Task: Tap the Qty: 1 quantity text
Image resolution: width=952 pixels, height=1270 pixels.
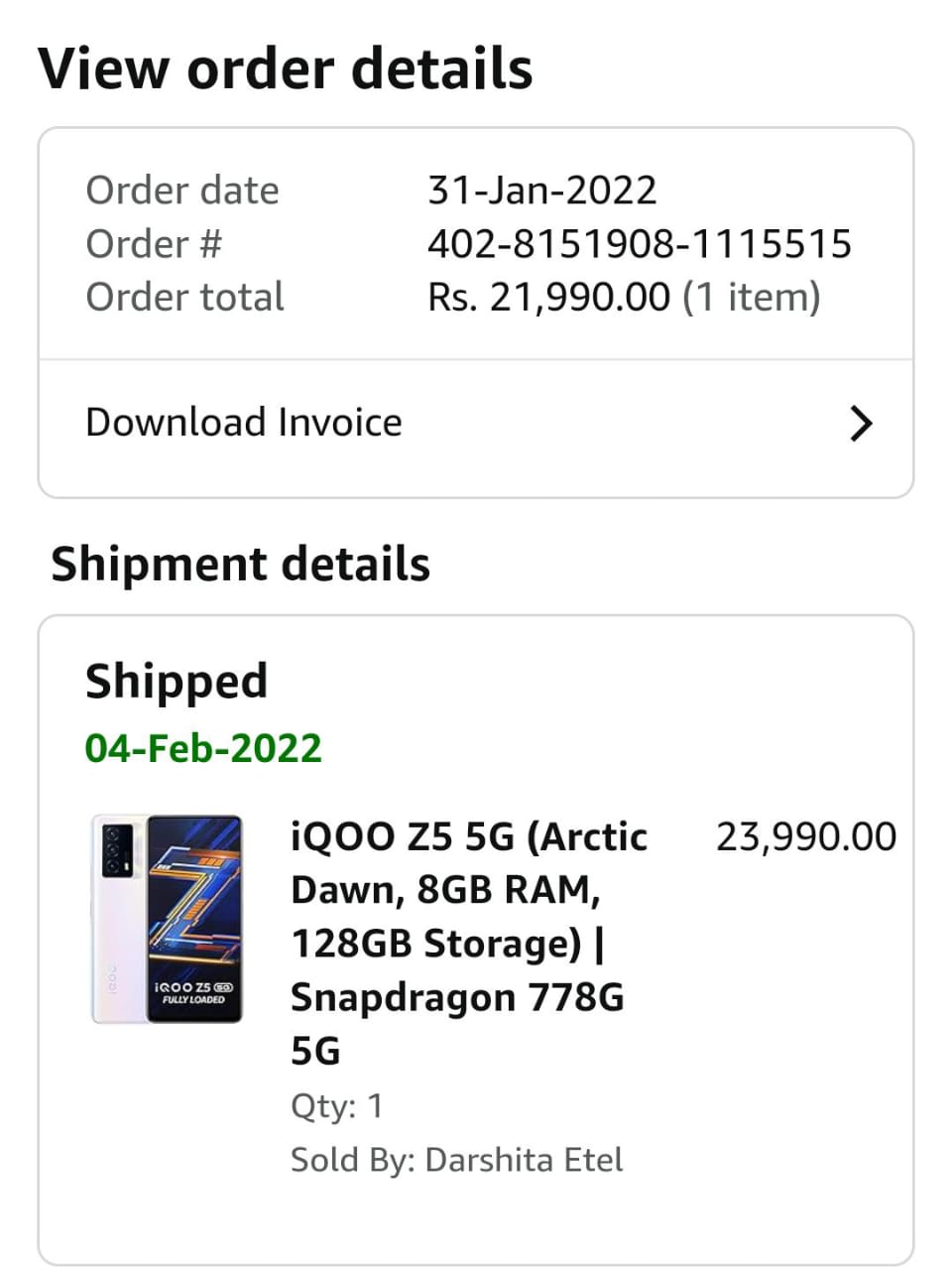Action: 336,1106
